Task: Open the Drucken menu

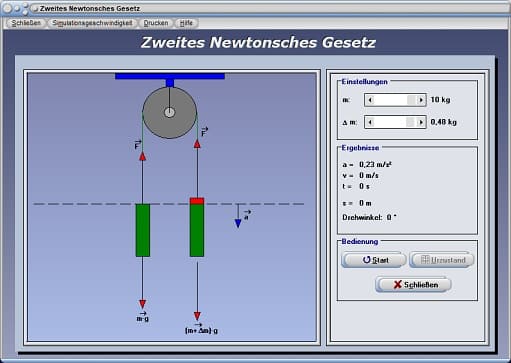Action: pyautogui.click(x=156, y=23)
